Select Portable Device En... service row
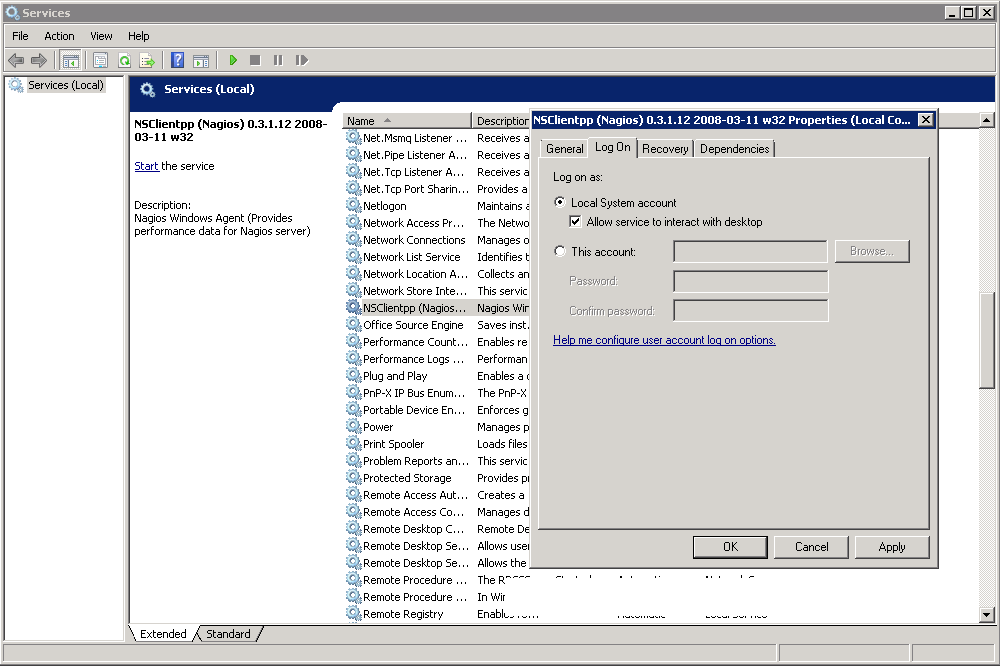This screenshot has height=666, width=1000. (x=438, y=410)
